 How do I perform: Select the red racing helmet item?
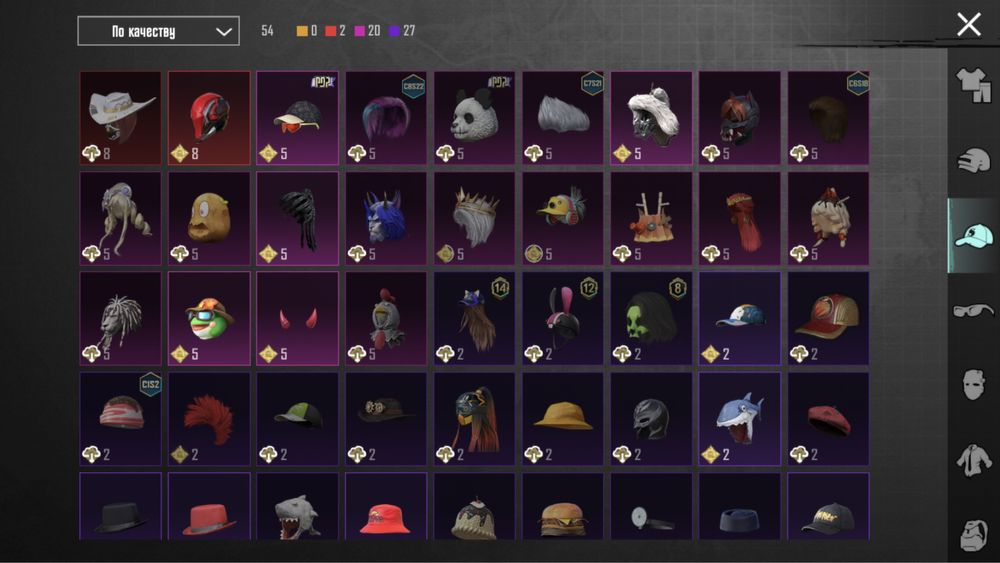pos(209,118)
